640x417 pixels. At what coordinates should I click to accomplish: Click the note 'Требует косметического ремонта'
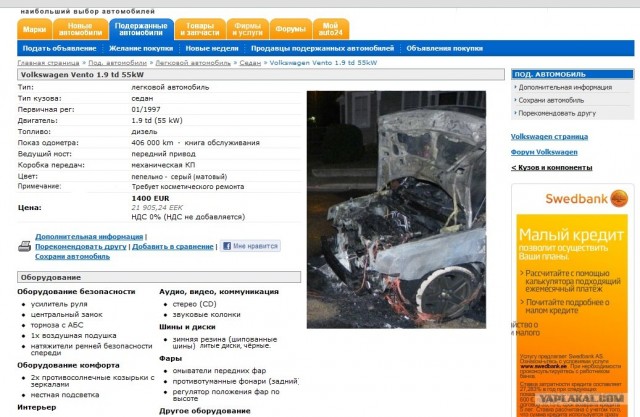coord(188,187)
